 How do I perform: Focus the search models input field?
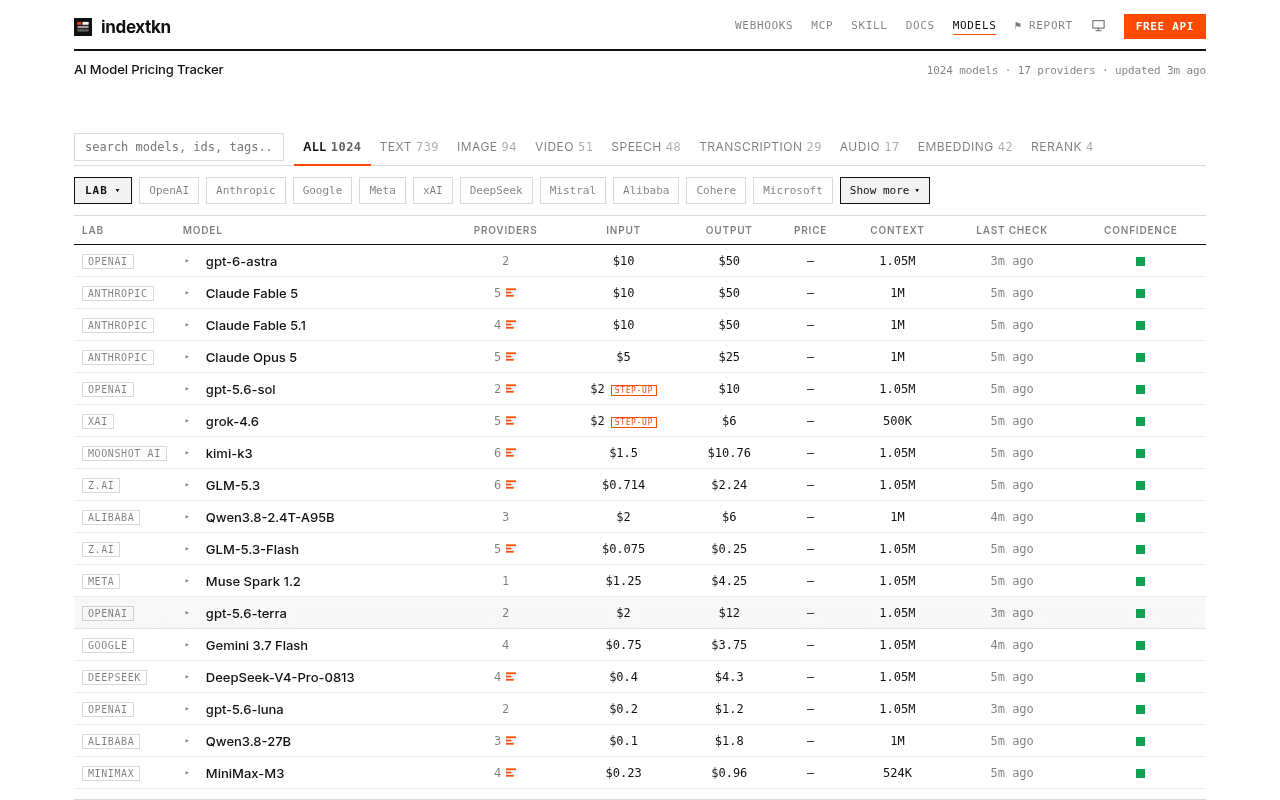point(179,147)
